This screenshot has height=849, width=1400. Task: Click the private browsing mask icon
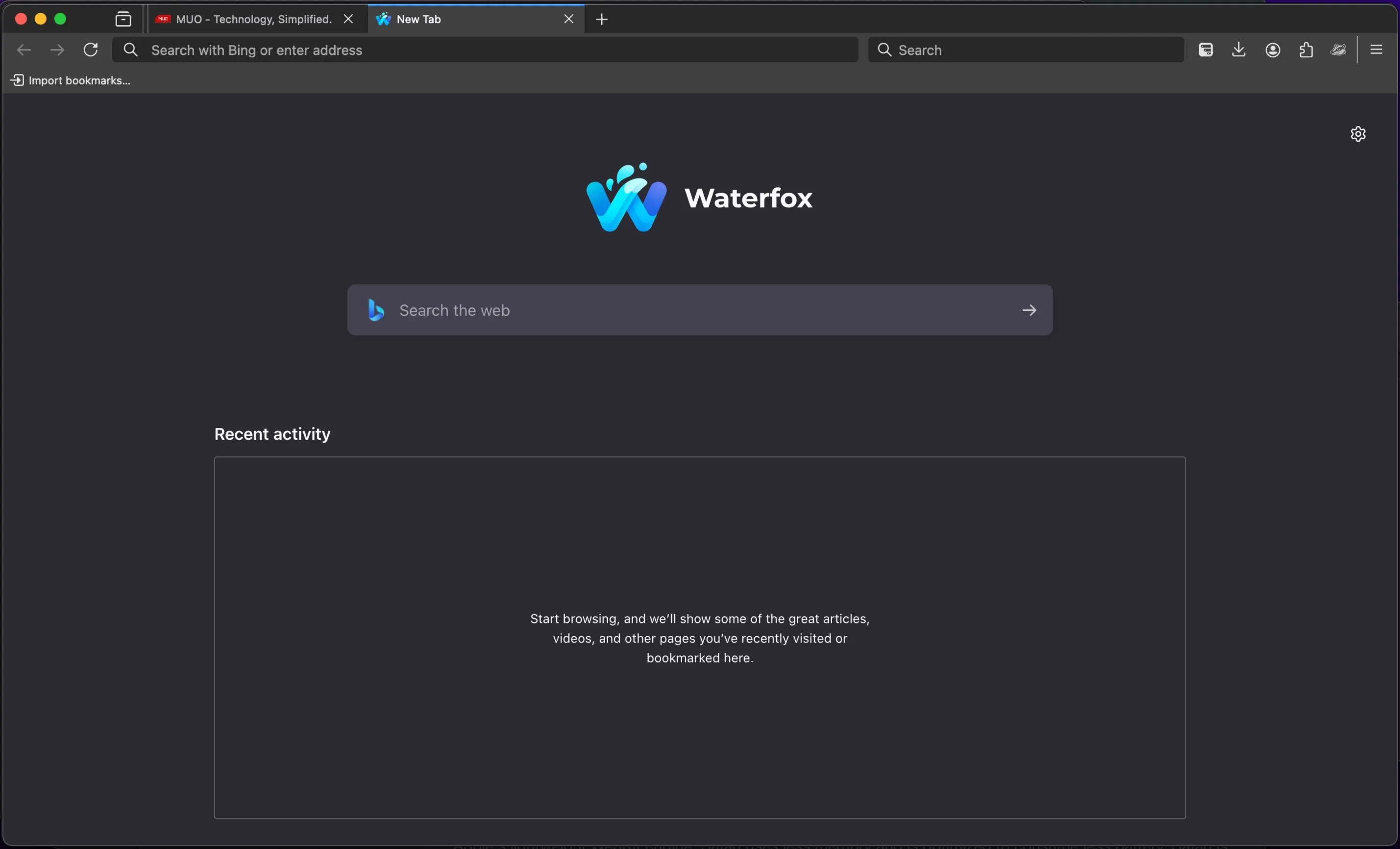(1339, 50)
